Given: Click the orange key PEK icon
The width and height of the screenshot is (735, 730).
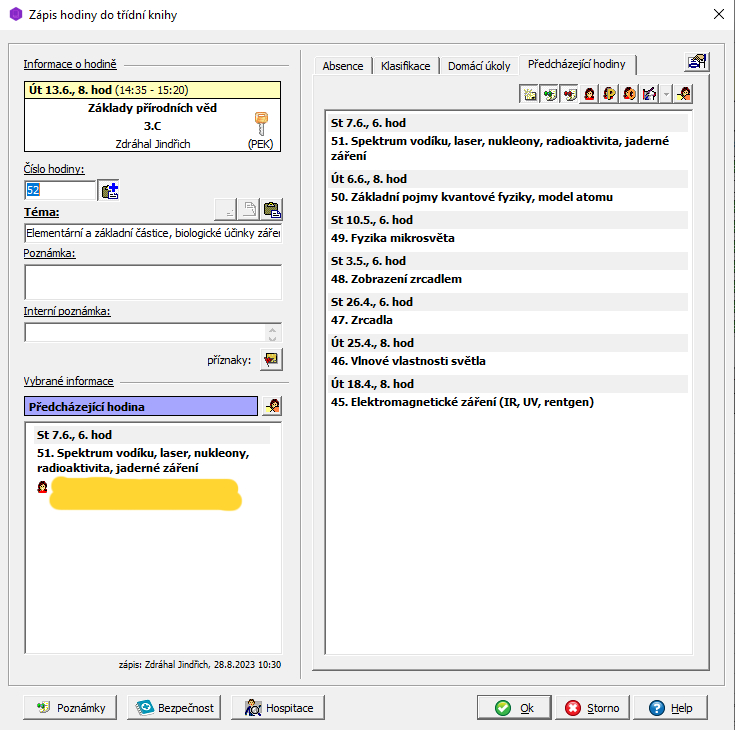Looking at the screenshot, I should point(261,124).
